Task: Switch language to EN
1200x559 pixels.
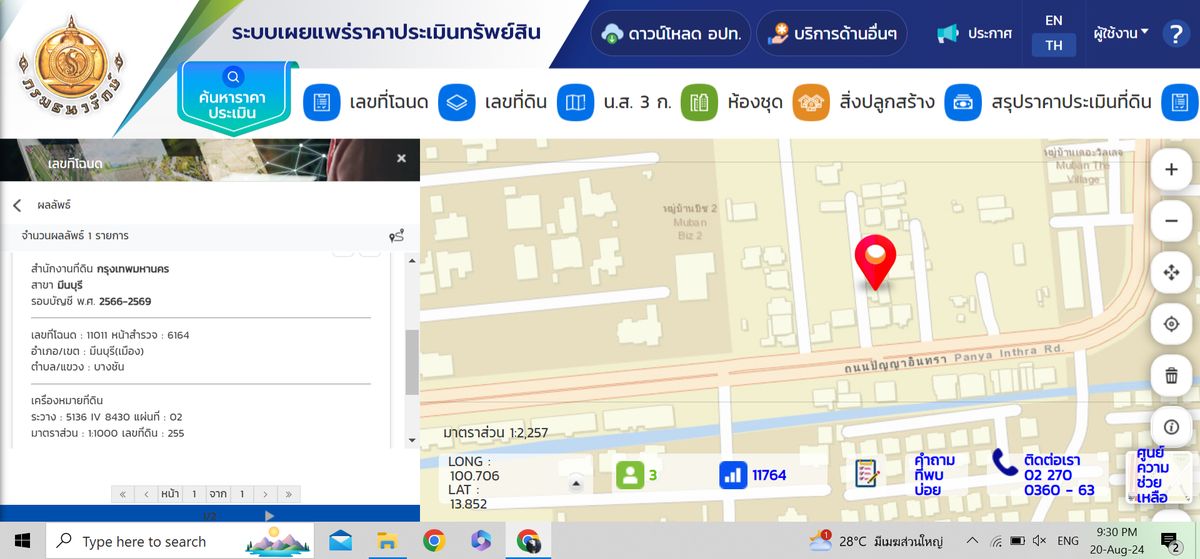Action: pyautogui.click(x=1054, y=20)
